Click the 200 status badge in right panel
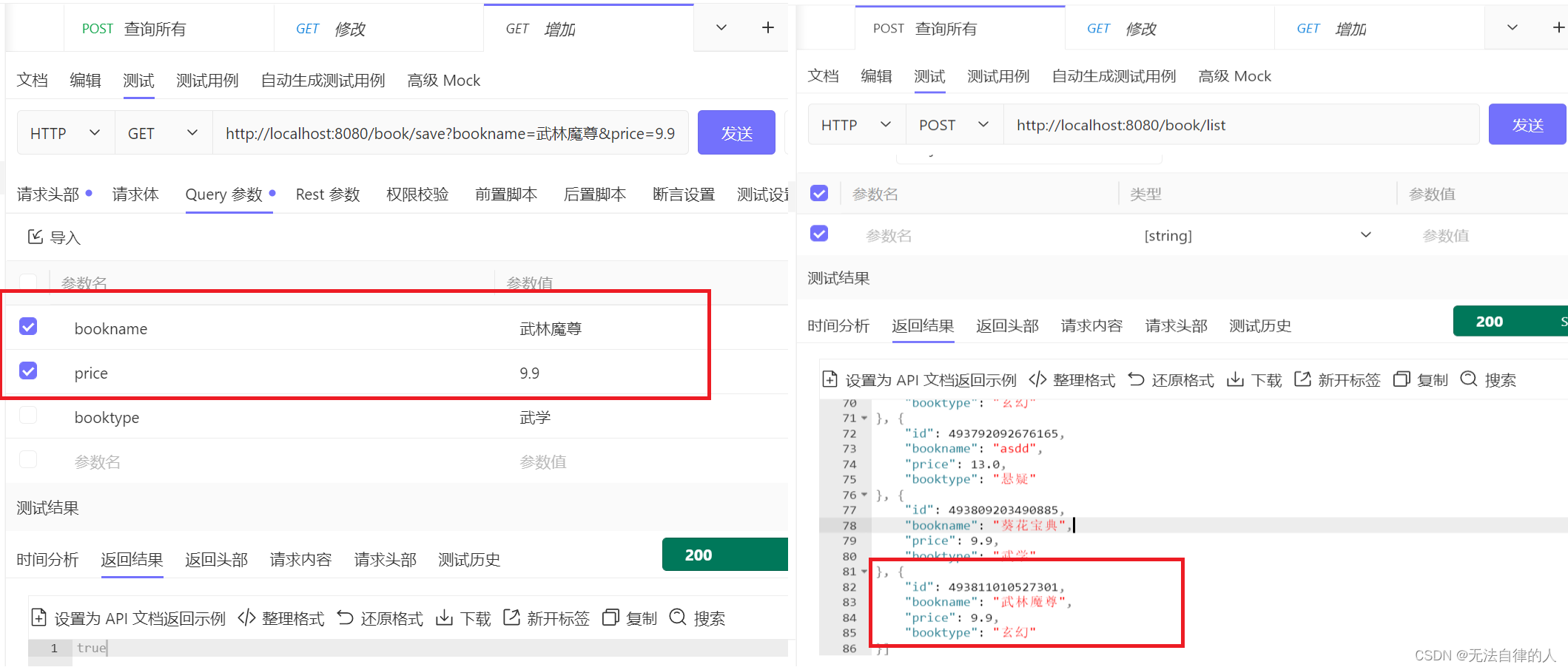The image size is (1568, 670). click(x=1510, y=321)
